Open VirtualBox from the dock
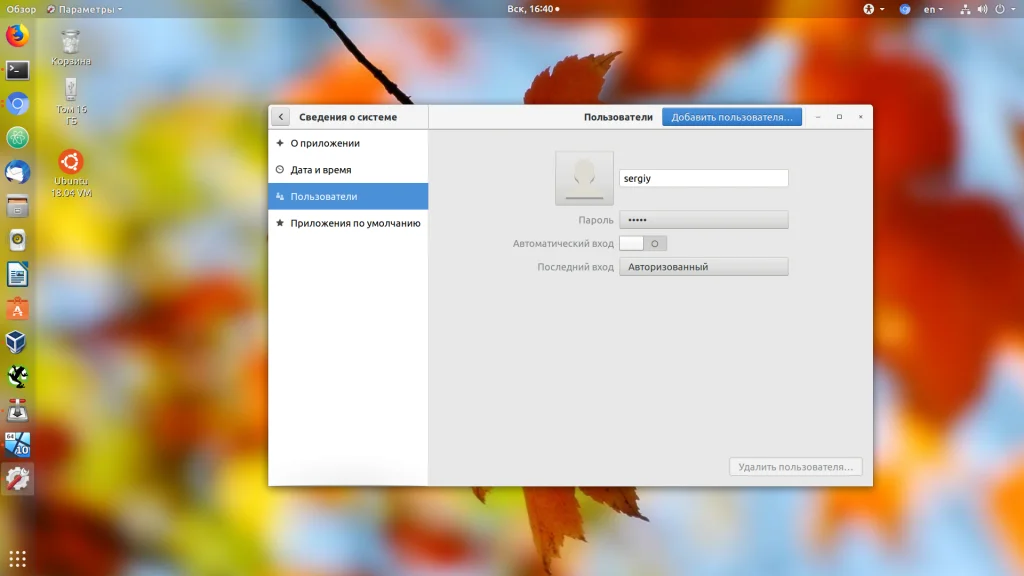Viewport: 1024px width, 576px height. 17,343
